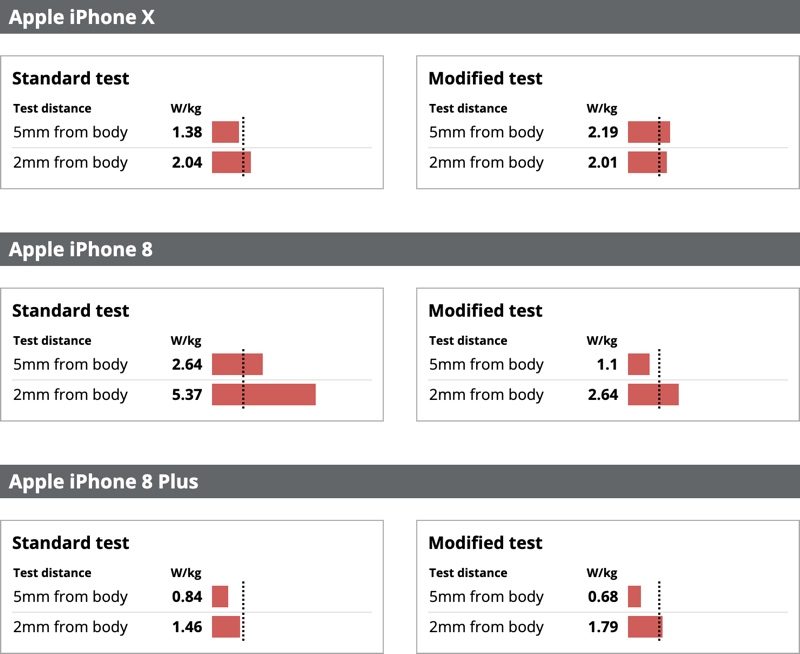The image size is (800, 654).
Task: Click the W/kg column label in iPhone X Modified test
Action: 602,108
